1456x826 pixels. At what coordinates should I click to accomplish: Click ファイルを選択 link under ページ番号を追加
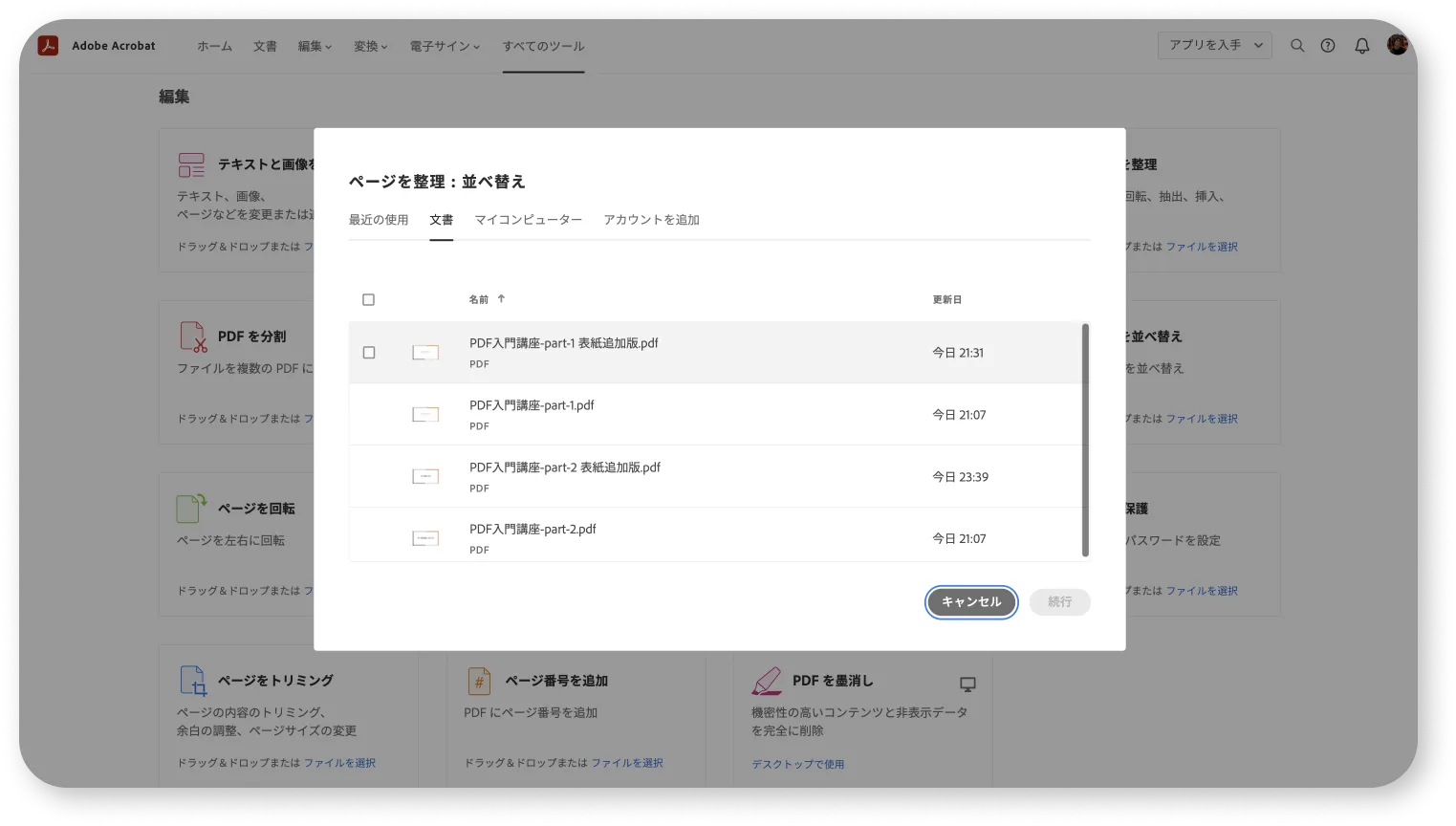(x=627, y=763)
